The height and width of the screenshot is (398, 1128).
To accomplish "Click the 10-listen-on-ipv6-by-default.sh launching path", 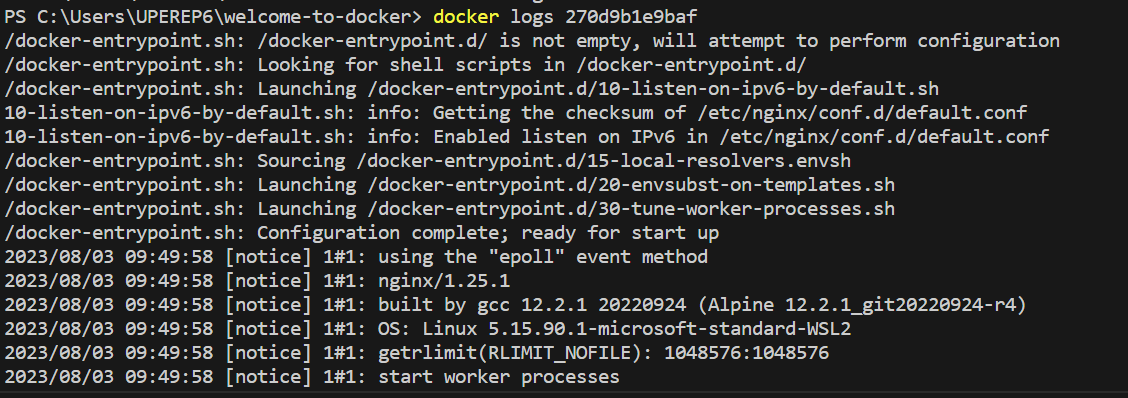I will click(x=653, y=89).
